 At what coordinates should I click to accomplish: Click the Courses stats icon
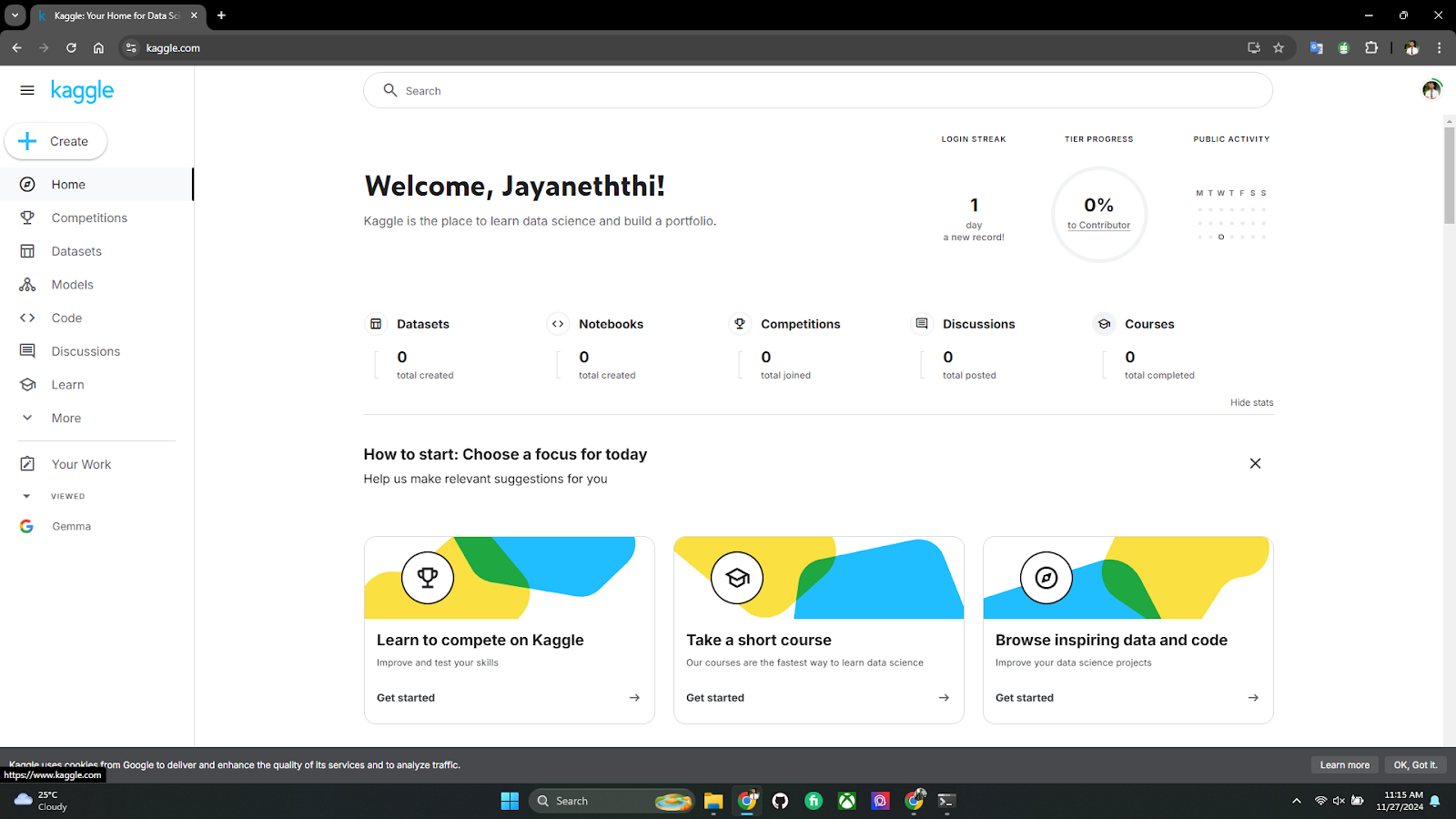[x=1104, y=324]
